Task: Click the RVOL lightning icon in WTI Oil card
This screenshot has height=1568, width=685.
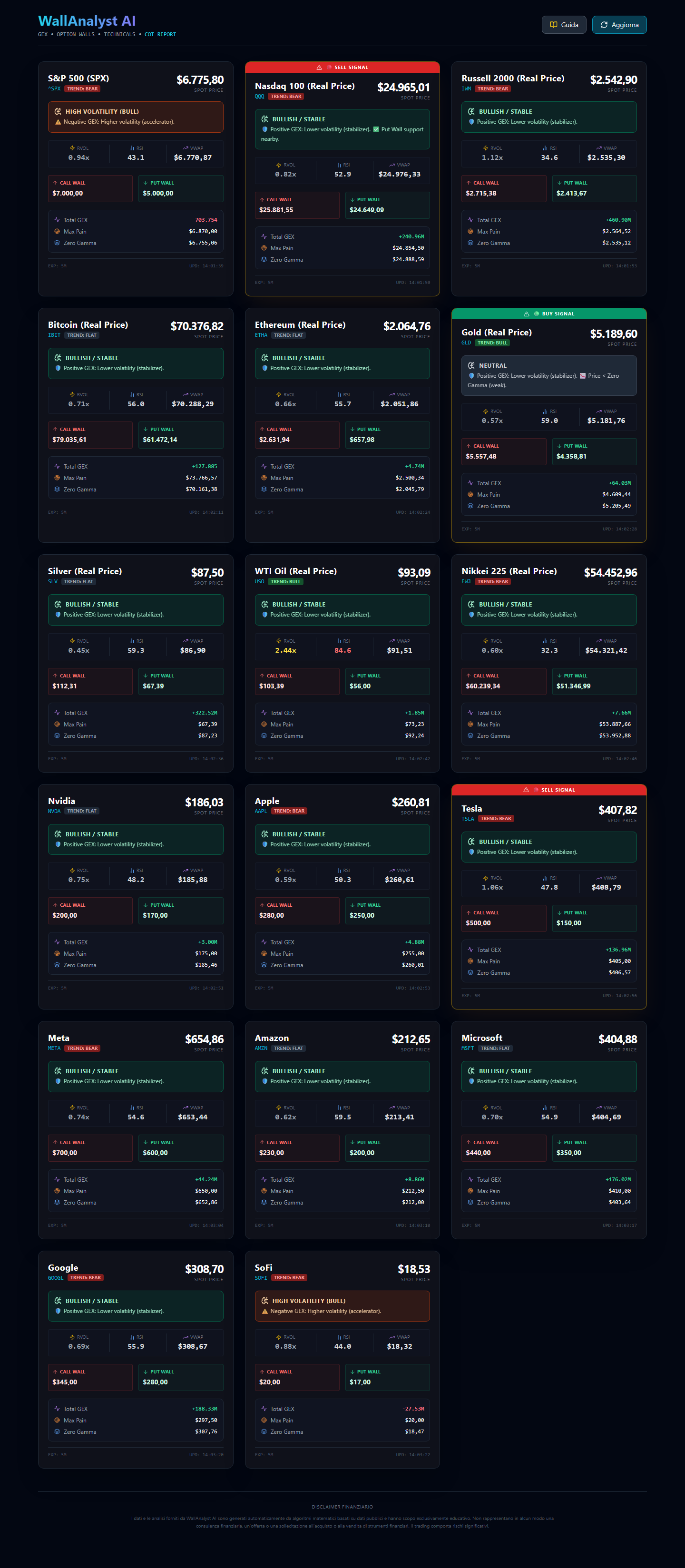Action: (x=278, y=641)
